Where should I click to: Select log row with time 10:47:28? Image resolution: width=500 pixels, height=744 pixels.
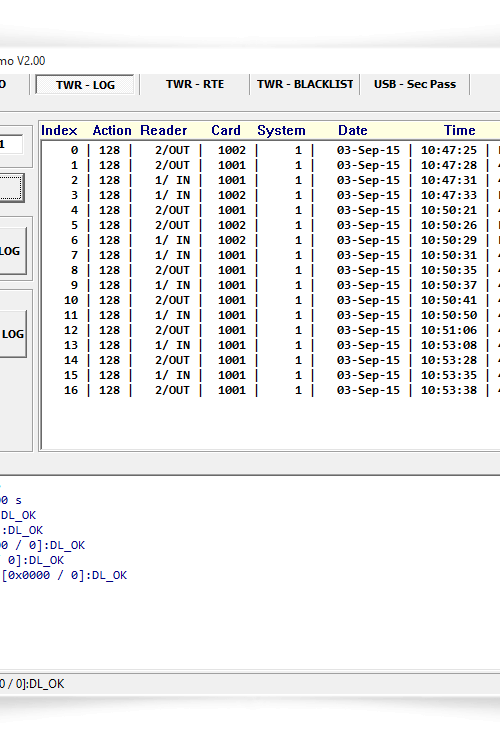(271, 166)
